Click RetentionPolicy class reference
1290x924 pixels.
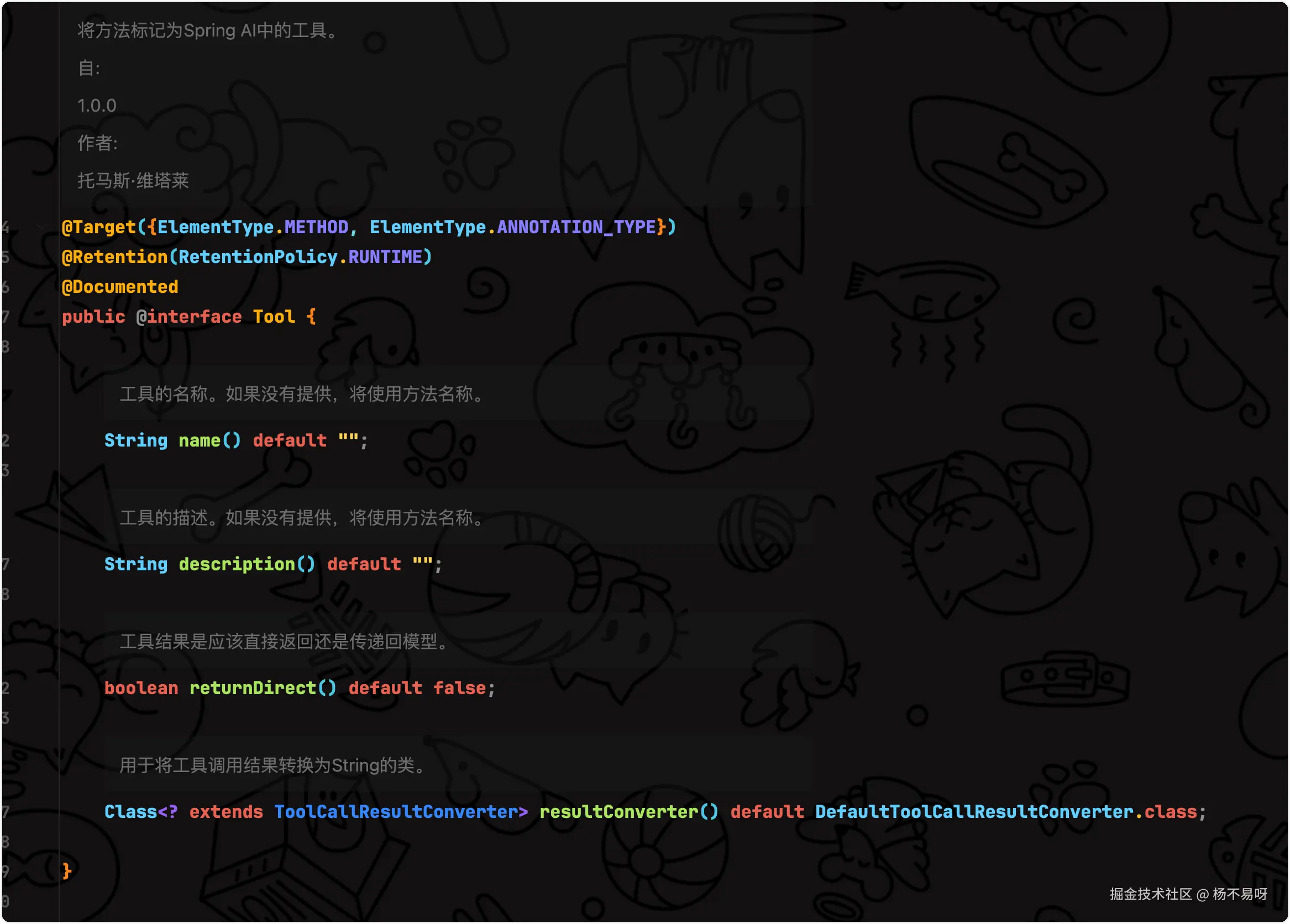coord(258,257)
